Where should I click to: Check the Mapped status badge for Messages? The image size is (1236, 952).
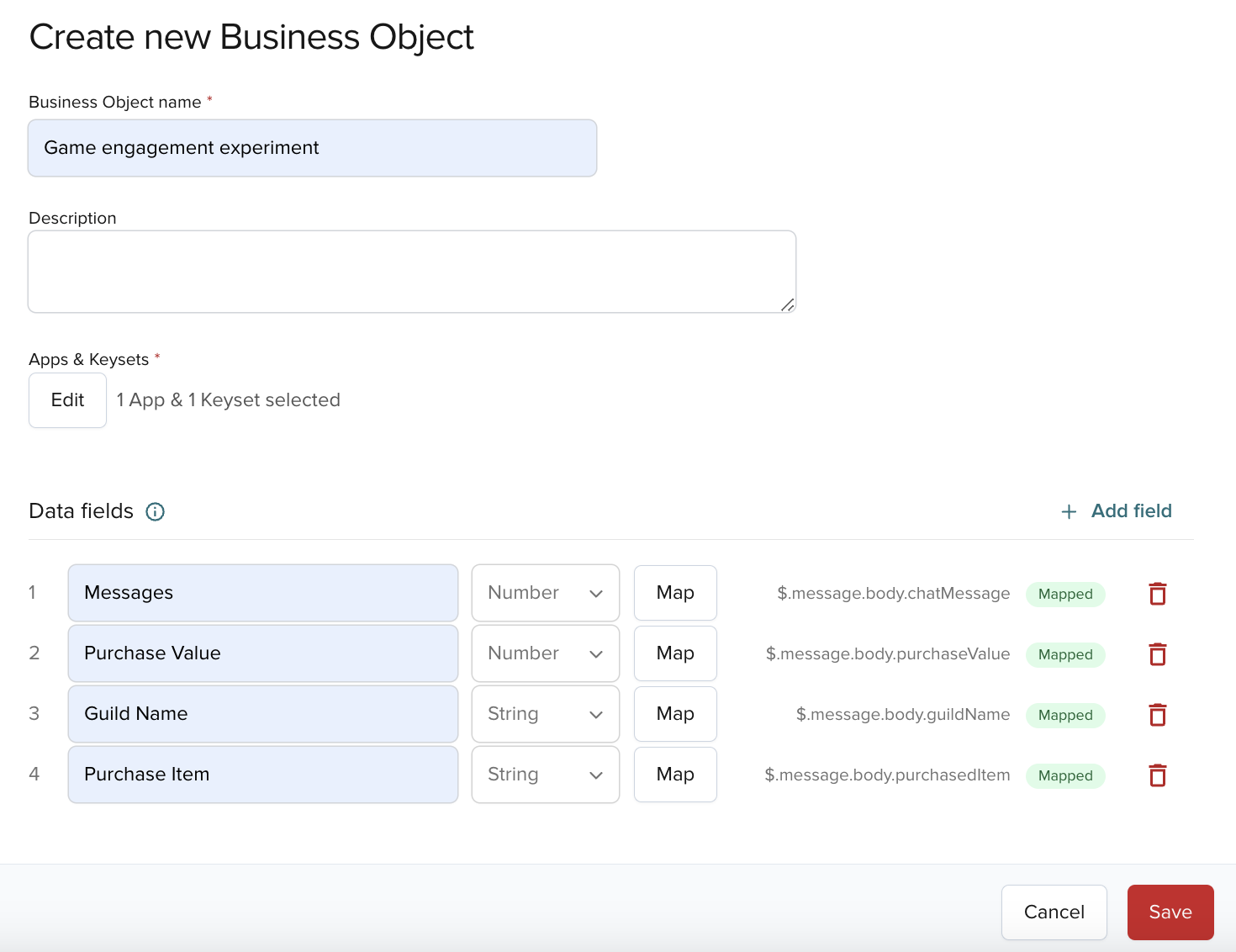click(1065, 594)
